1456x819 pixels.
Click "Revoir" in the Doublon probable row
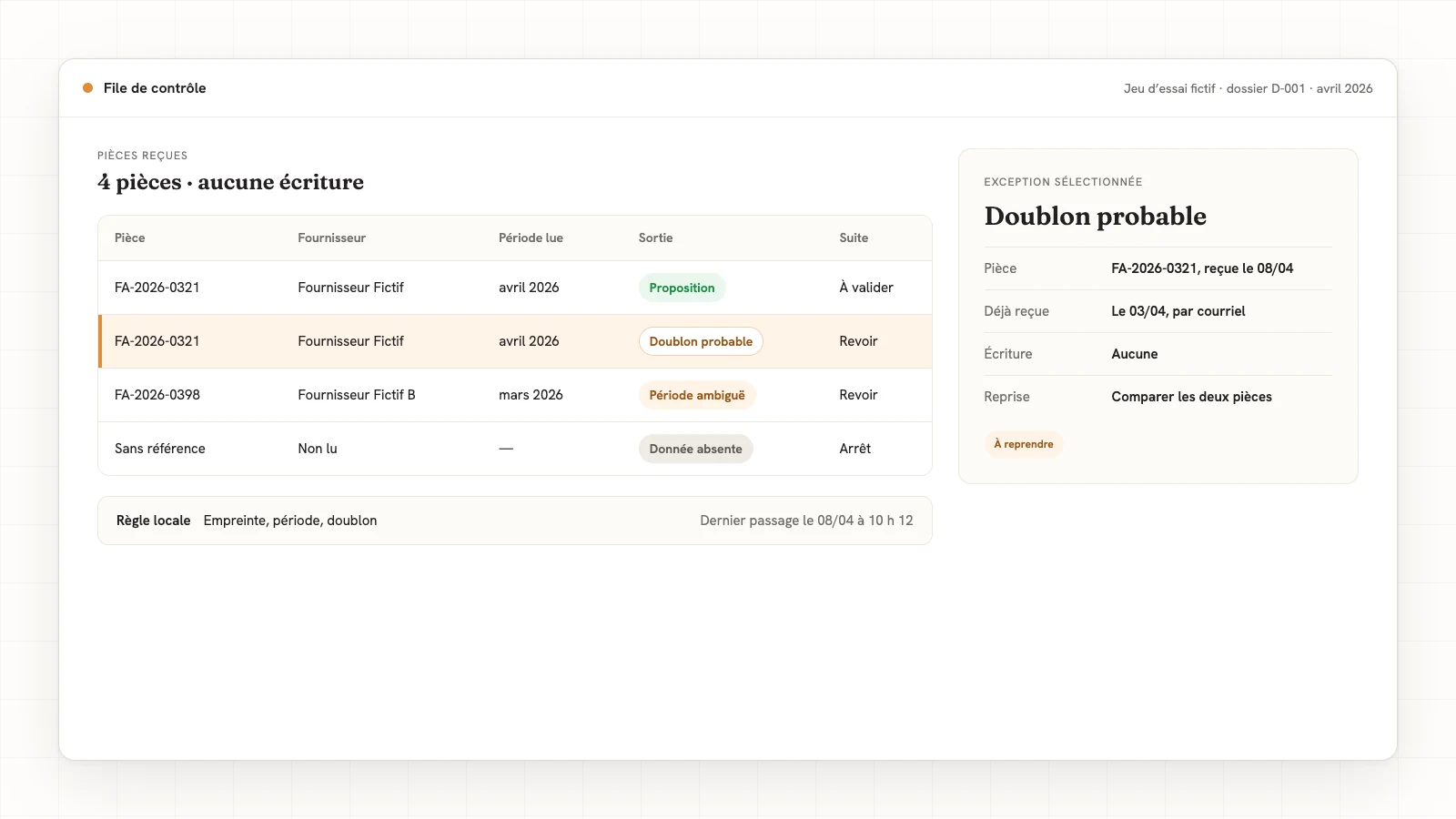[x=859, y=341]
